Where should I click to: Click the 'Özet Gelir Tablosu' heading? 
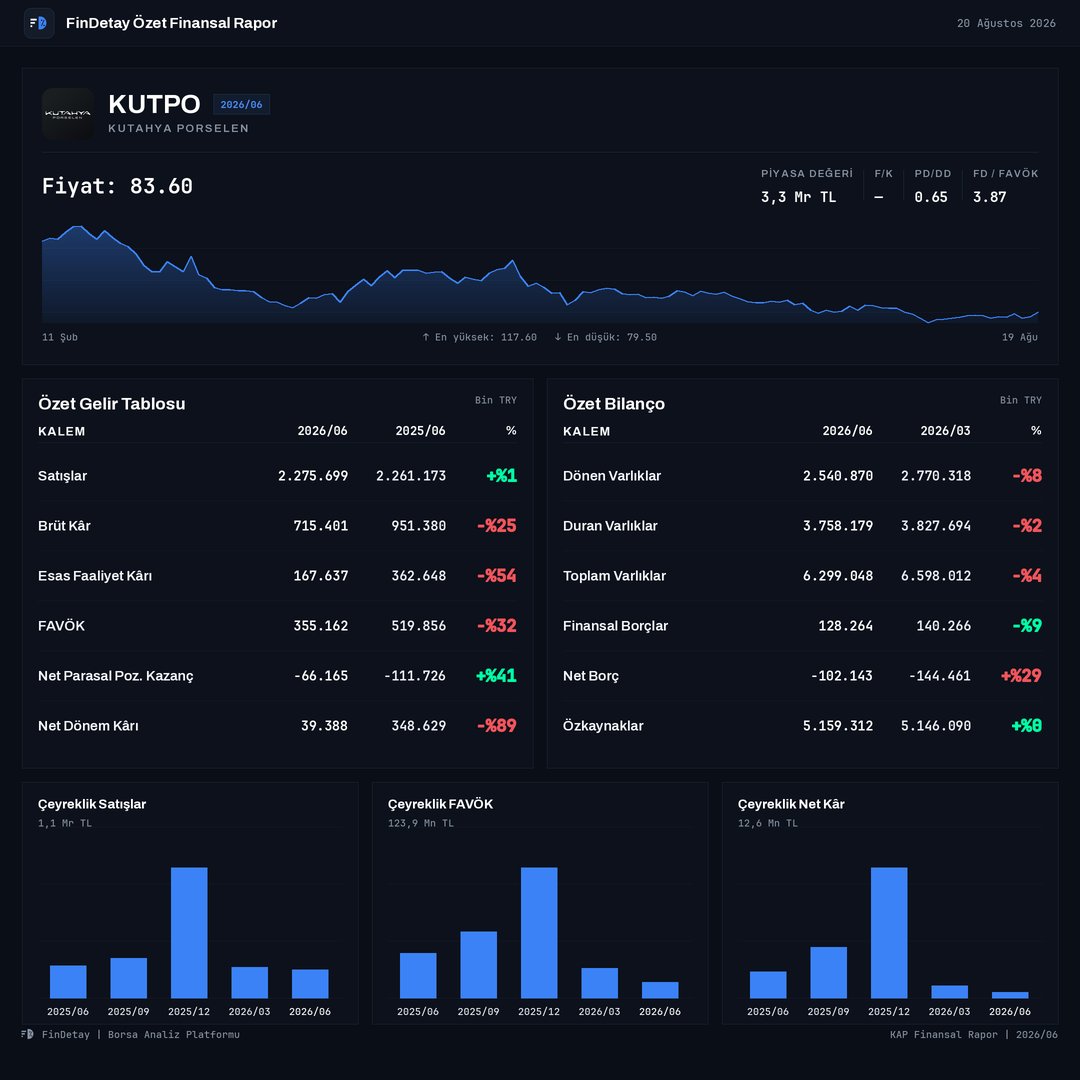(x=112, y=404)
